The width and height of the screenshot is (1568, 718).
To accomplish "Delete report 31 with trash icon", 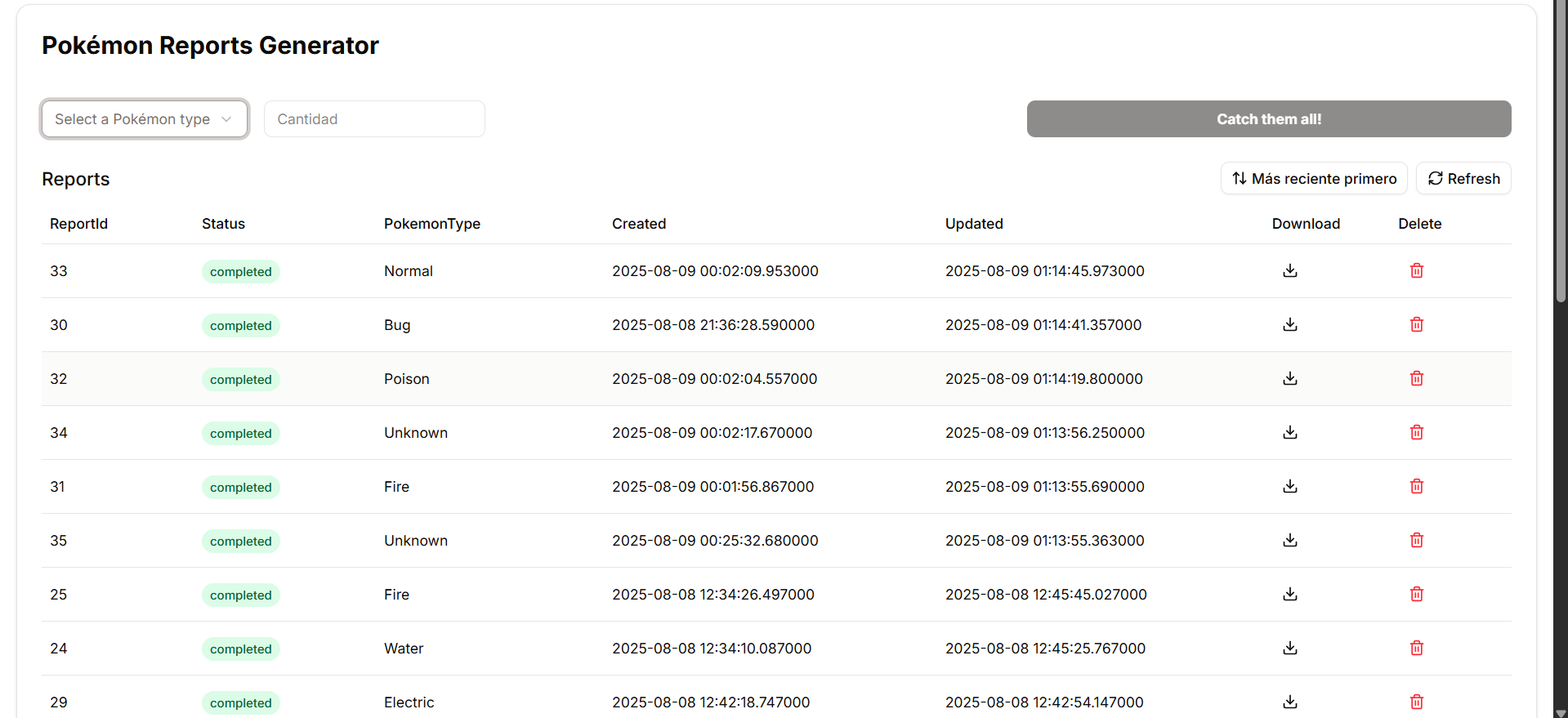I will click(x=1417, y=486).
